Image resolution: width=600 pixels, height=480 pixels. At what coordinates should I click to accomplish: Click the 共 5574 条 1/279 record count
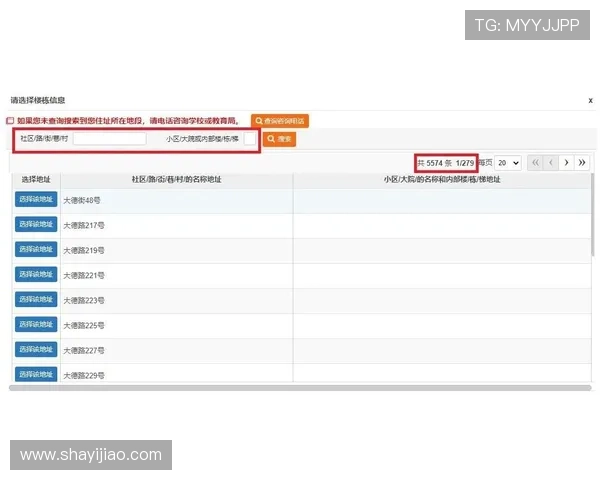446,163
